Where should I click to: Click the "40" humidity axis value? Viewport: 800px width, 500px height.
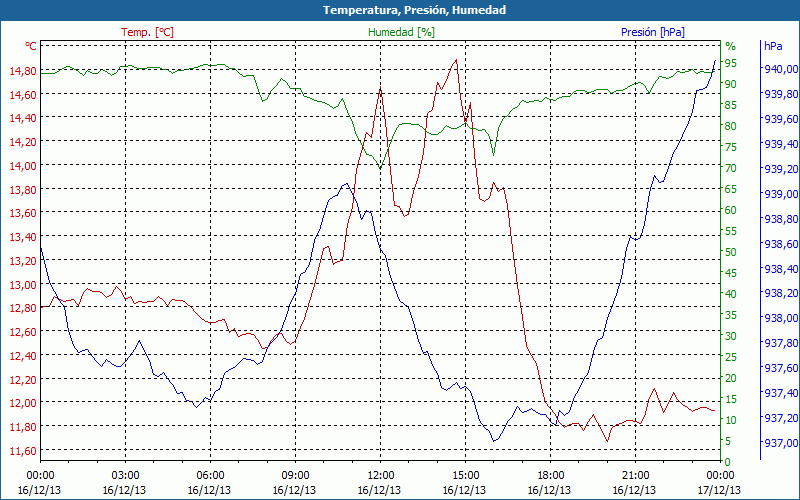[x=731, y=294]
